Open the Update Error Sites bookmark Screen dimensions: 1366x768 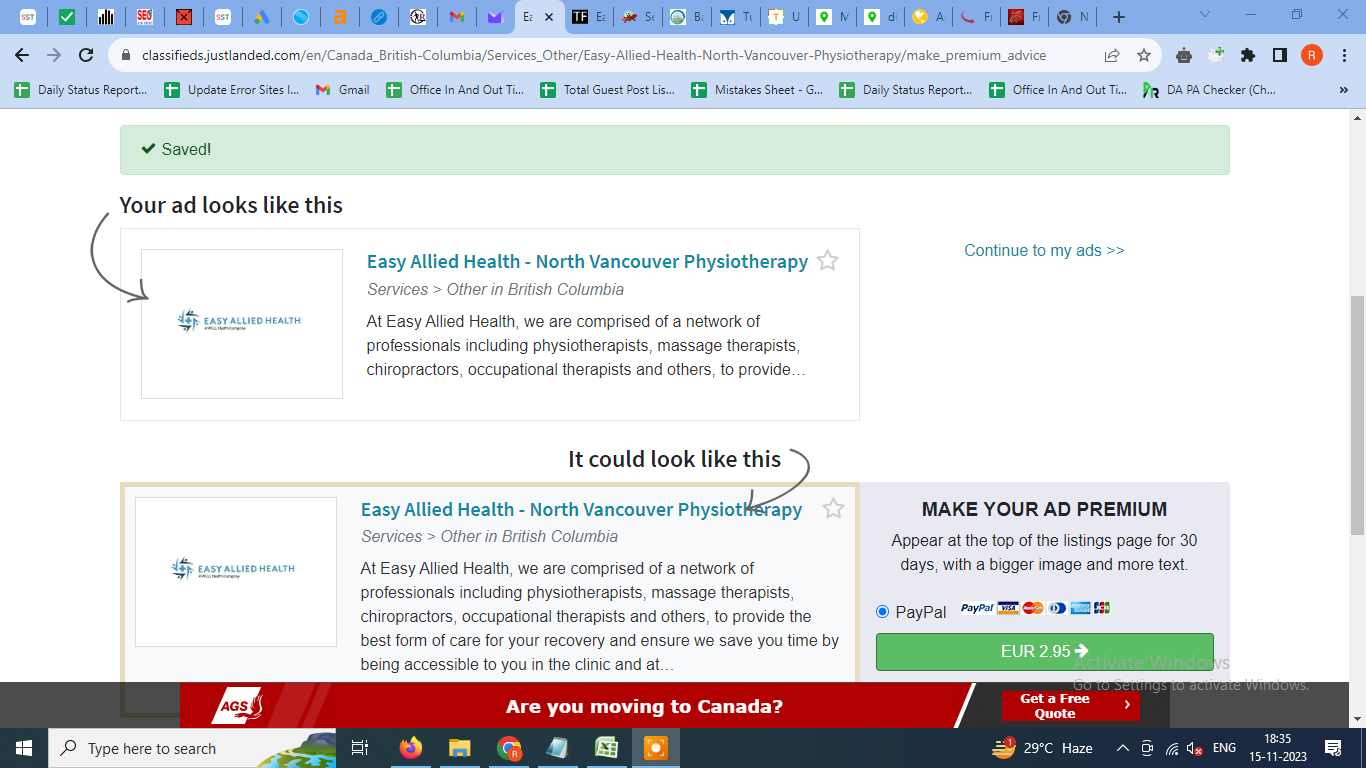tap(233, 89)
